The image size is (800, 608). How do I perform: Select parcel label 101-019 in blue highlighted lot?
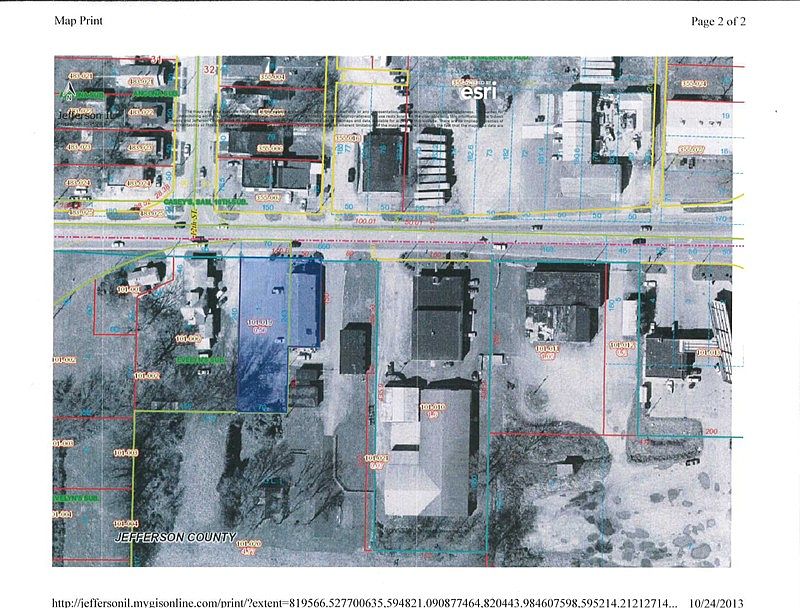pyautogui.click(x=261, y=322)
